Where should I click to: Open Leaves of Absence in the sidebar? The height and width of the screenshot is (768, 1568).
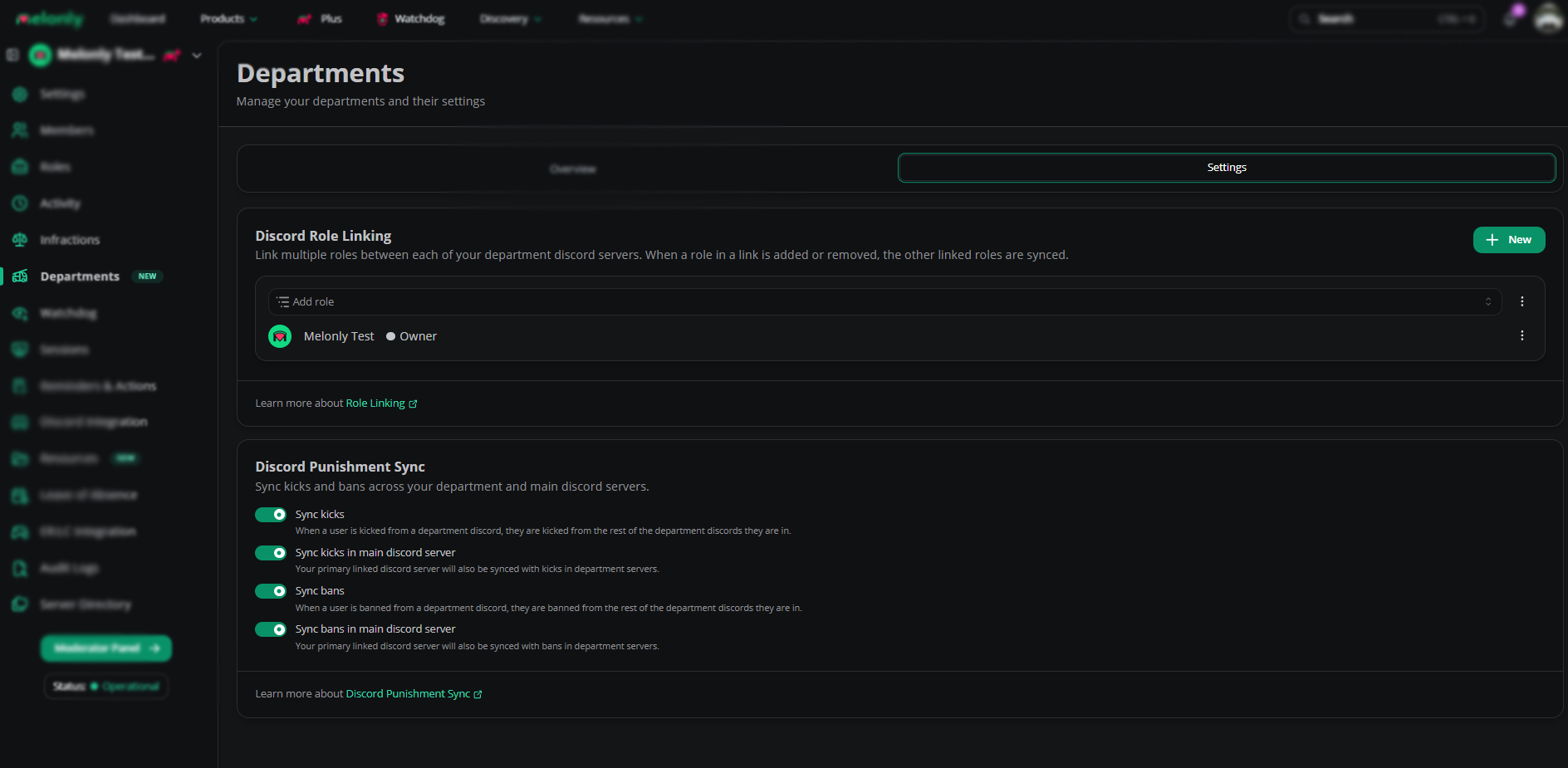tap(88, 495)
